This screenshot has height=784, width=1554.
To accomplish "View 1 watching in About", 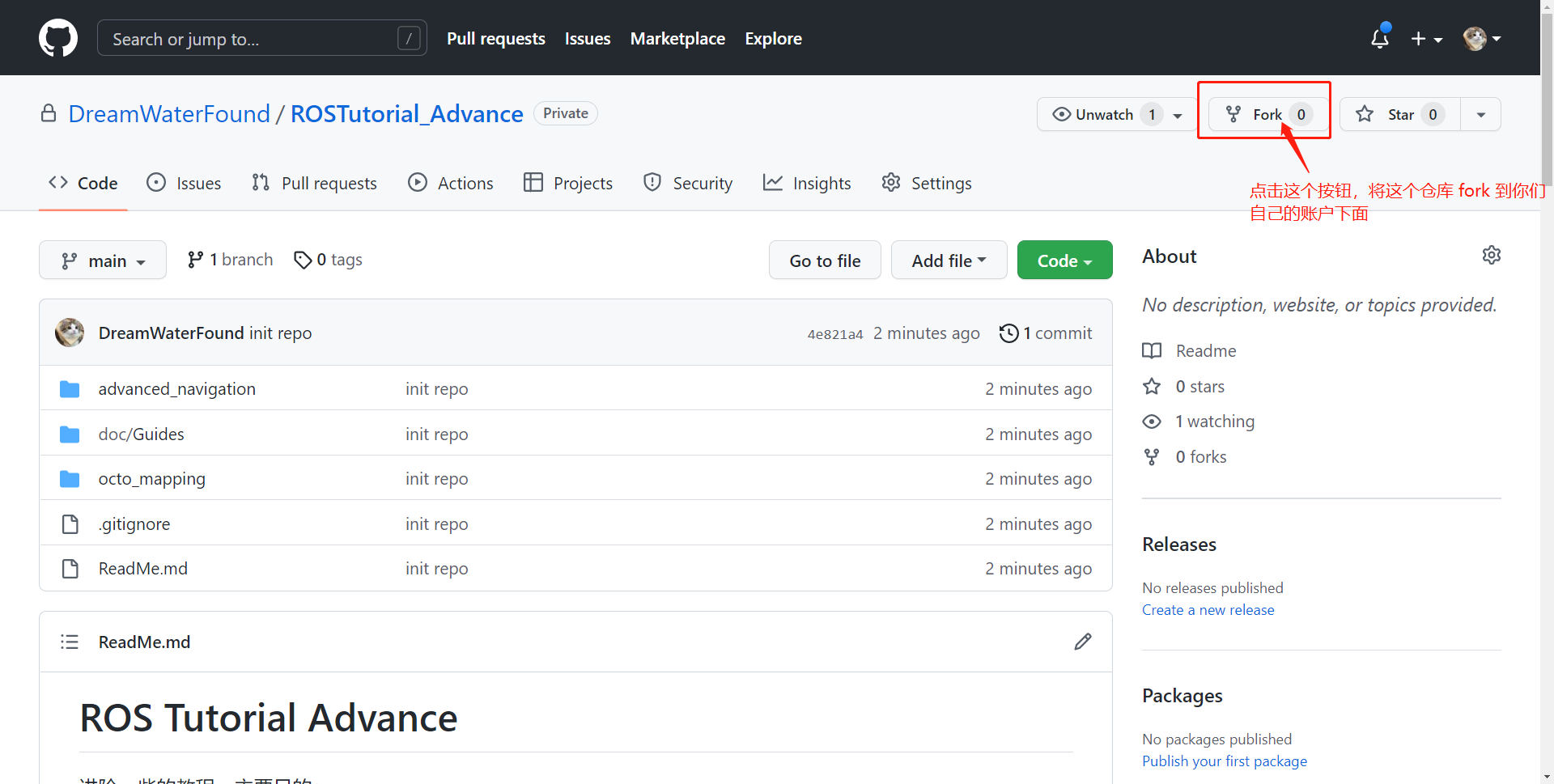I will [1199, 422].
